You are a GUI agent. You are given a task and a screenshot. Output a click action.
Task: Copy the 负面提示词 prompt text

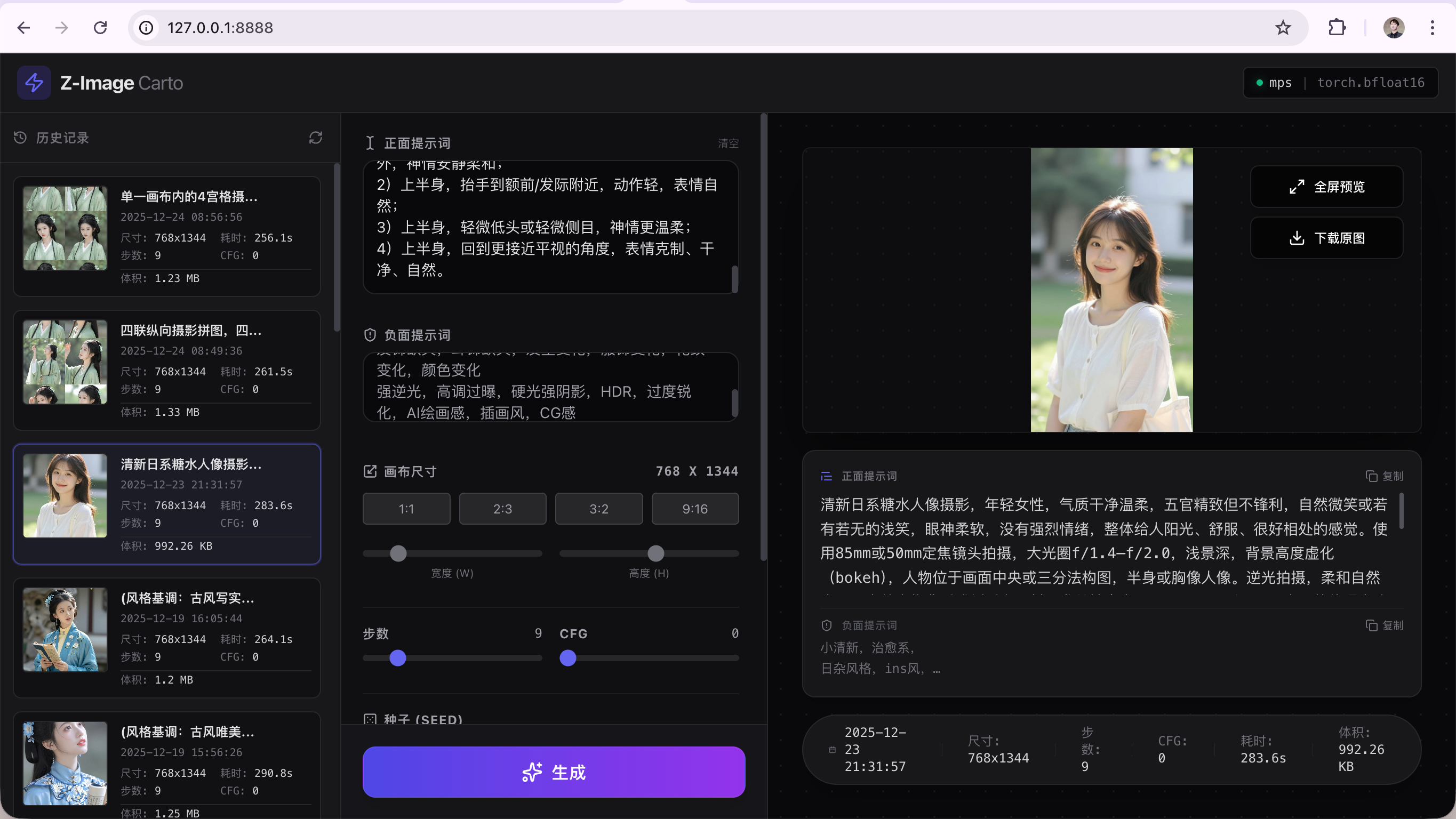tap(1383, 625)
